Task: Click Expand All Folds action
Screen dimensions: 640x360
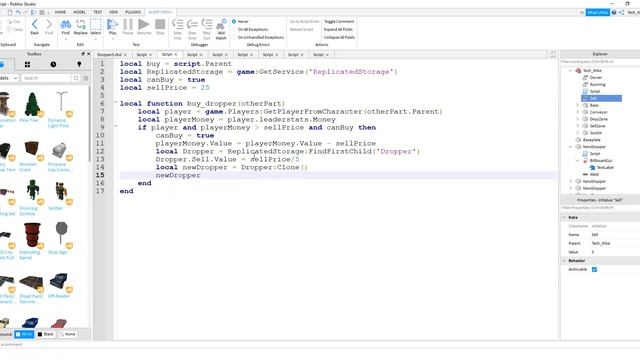Action: (338, 29)
